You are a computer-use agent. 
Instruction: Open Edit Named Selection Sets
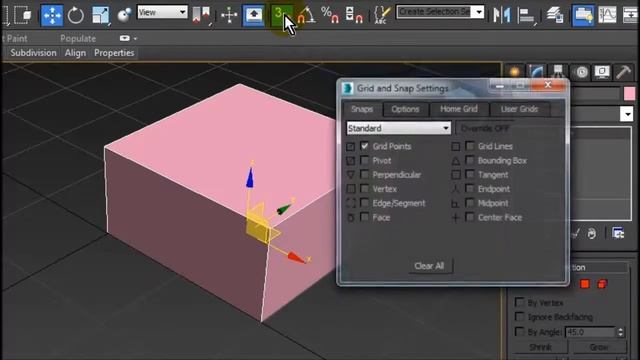[381, 16]
